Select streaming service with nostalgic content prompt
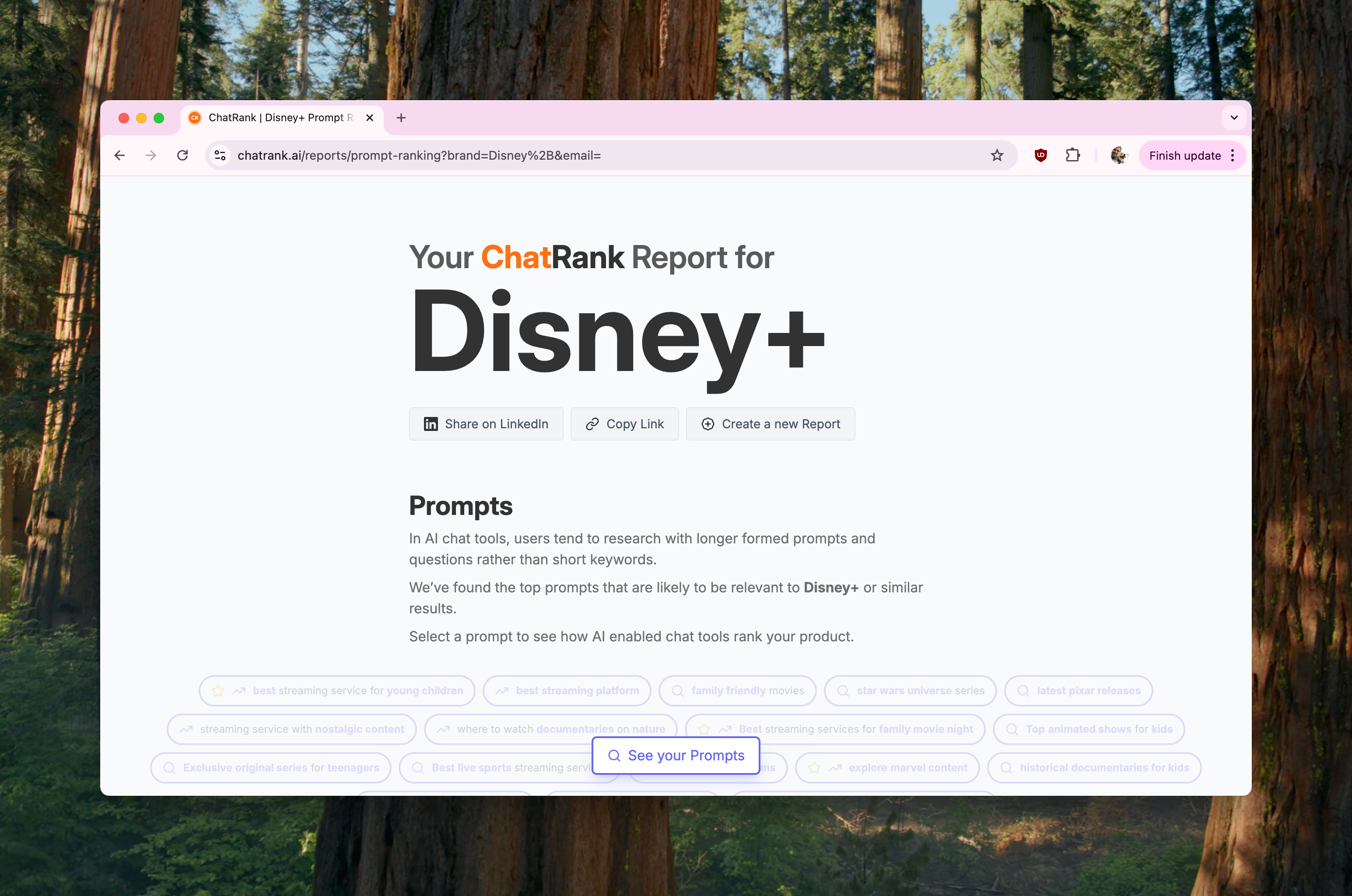This screenshot has height=896, width=1352. 292,729
